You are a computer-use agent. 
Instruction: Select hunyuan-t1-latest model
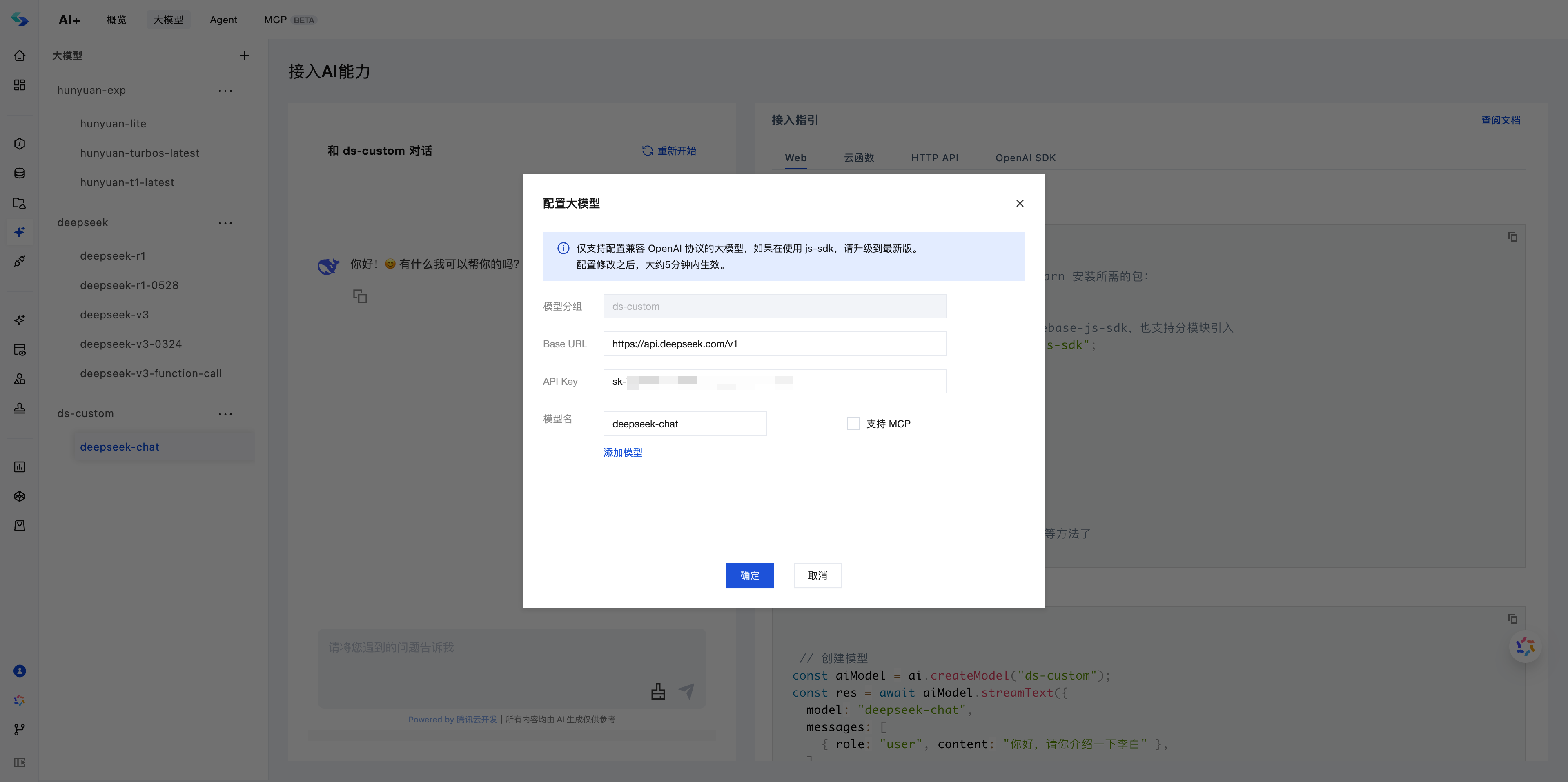(127, 182)
